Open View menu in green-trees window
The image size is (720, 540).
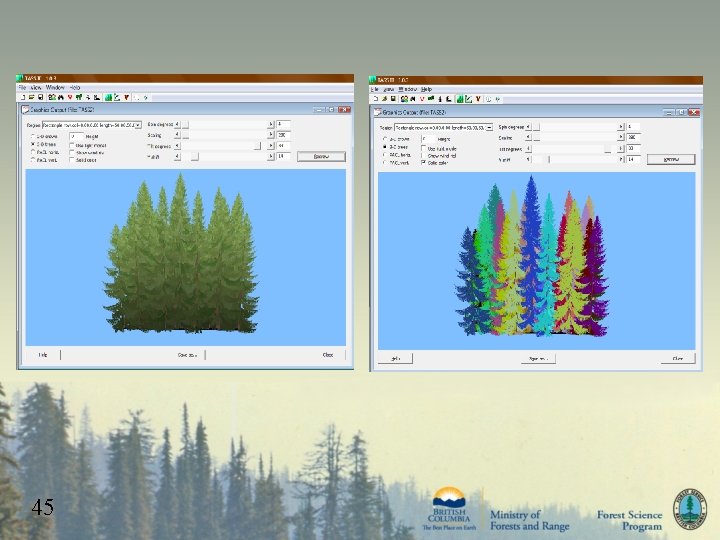click(x=36, y=87)
